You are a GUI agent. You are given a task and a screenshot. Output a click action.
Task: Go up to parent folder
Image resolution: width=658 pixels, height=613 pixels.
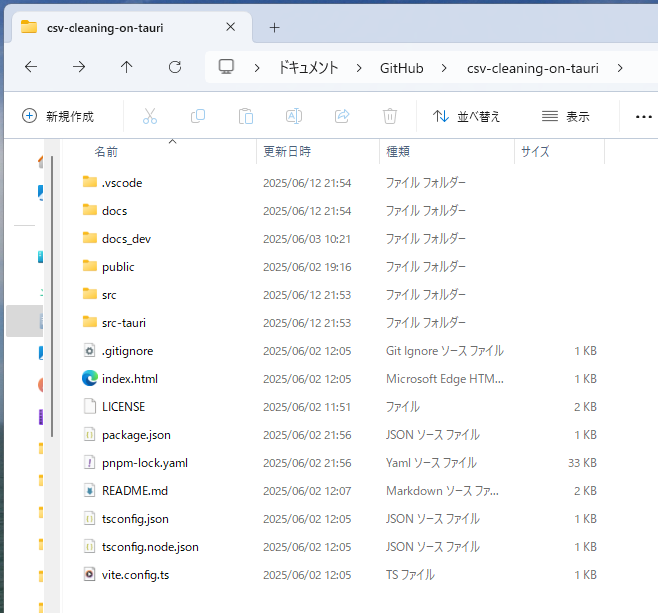[126, 67]
